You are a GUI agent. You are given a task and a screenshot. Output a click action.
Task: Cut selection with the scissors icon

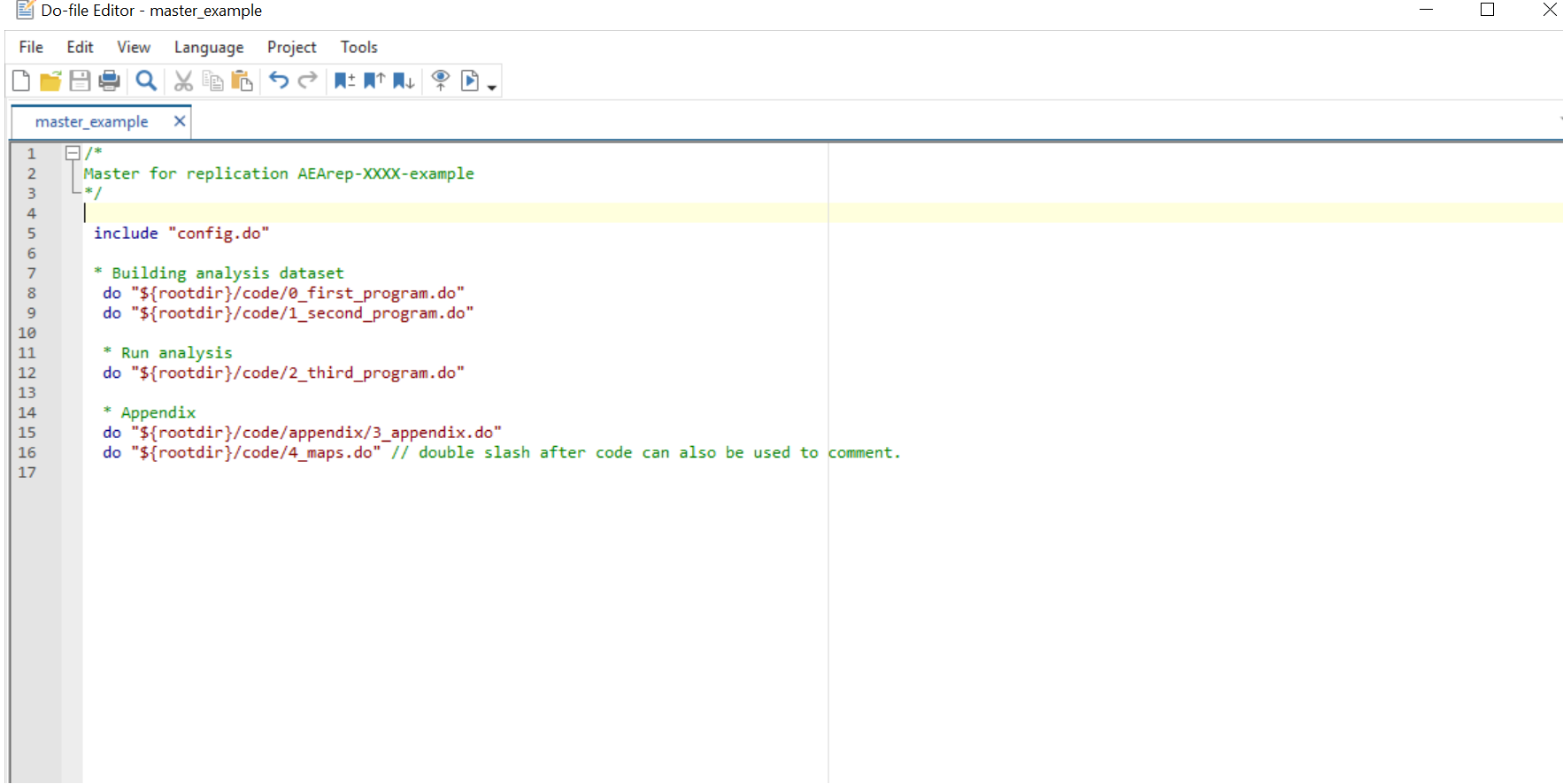183,81
